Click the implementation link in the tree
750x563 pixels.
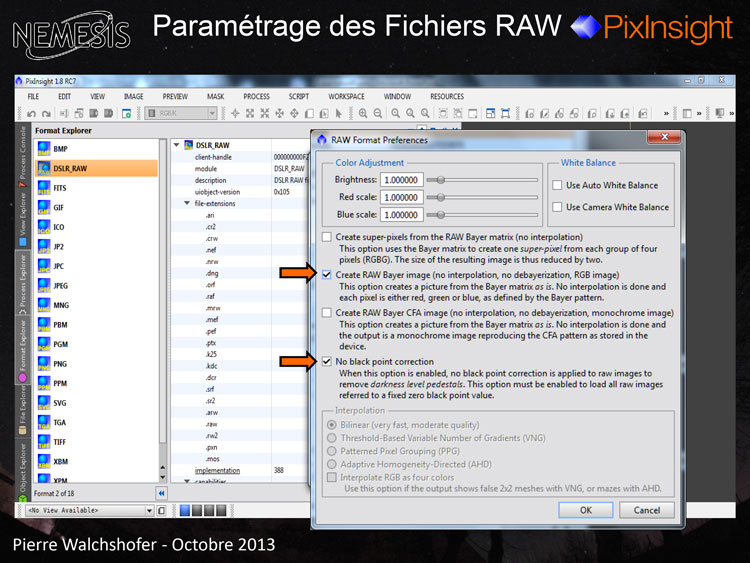pos(217,471)
